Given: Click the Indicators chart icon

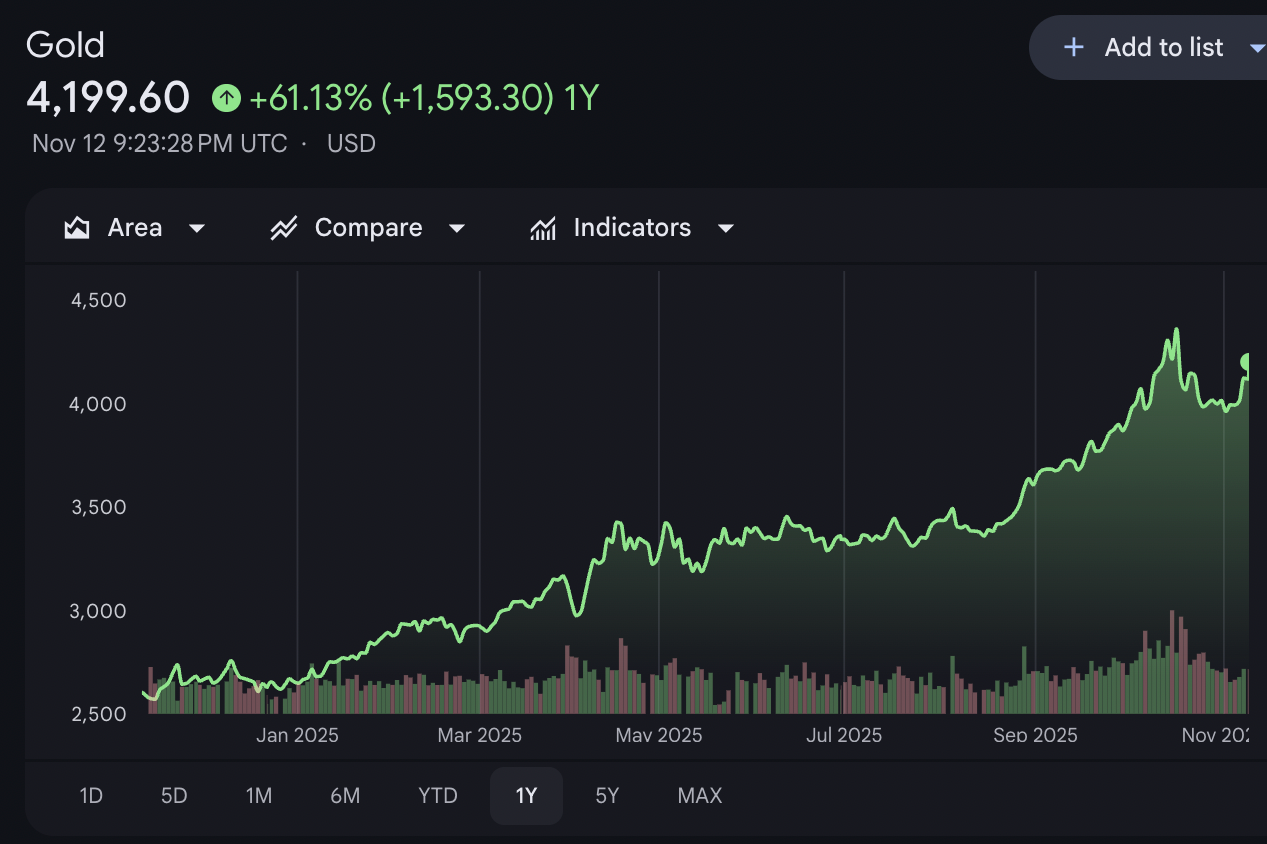Looking at the screenshot, I should coord(543,228).
